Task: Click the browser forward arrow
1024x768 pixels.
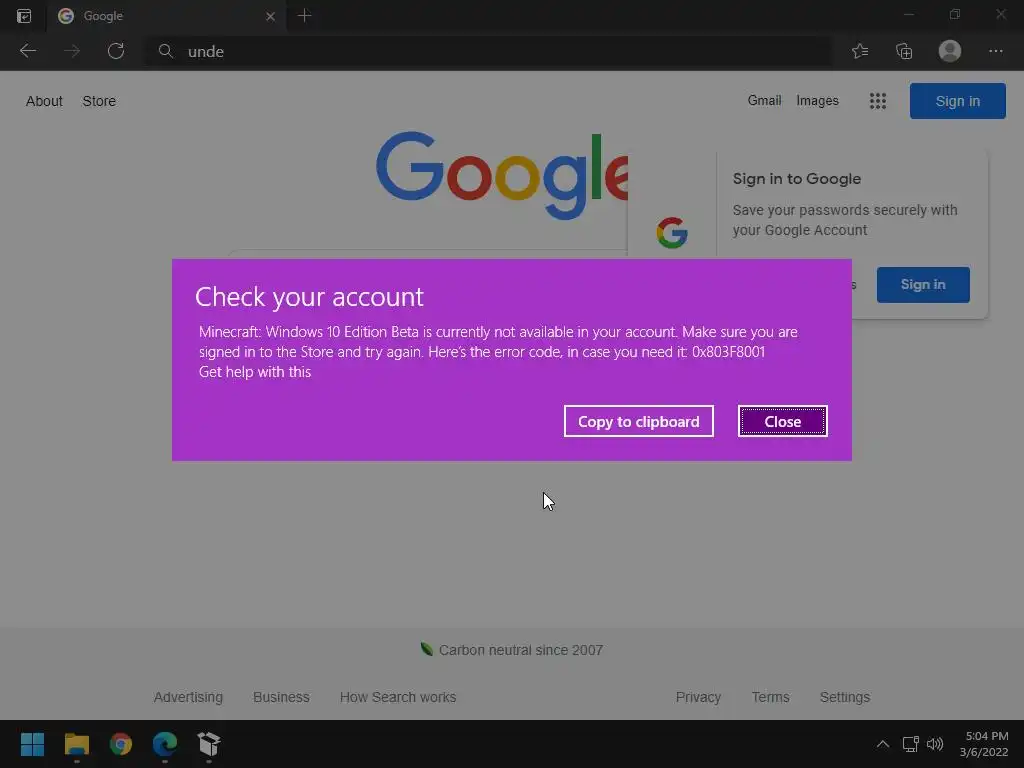Action: 72,51
